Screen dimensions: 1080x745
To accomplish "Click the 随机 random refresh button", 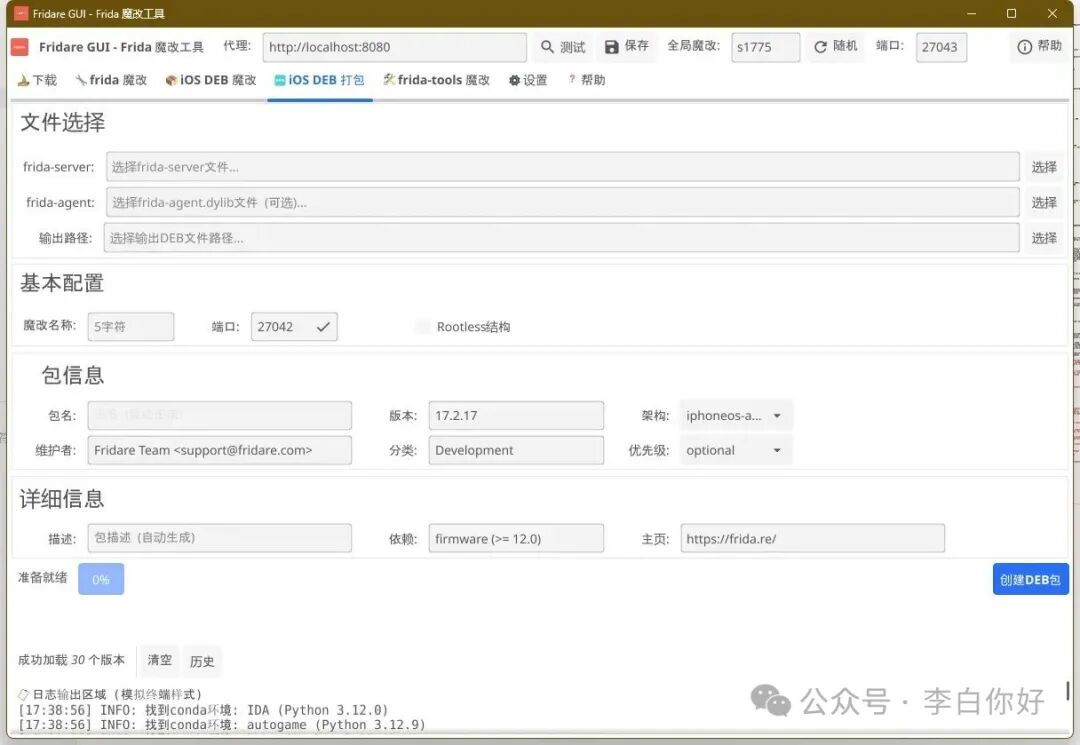I will (835, 46).
